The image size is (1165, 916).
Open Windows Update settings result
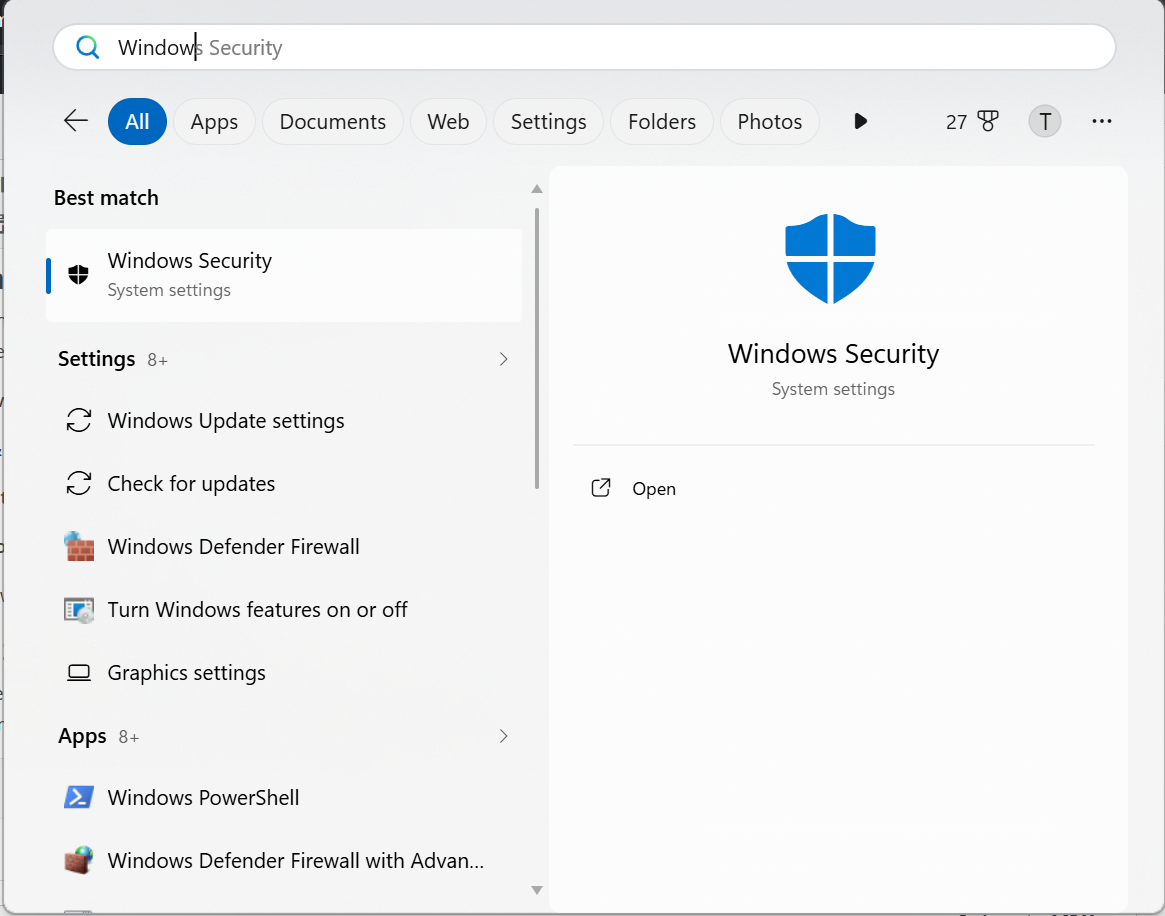coord(284,420)
